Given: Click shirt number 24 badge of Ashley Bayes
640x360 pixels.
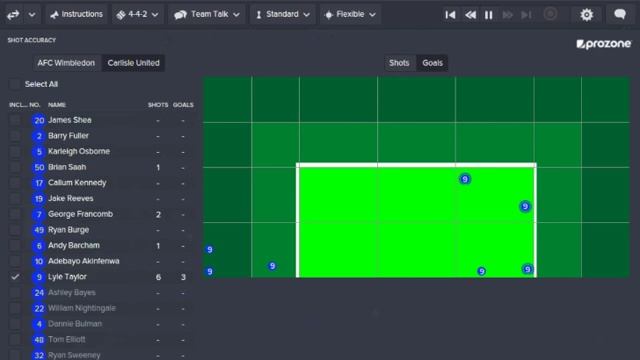Looking at the screenshot, I should (x=39, y=293).
